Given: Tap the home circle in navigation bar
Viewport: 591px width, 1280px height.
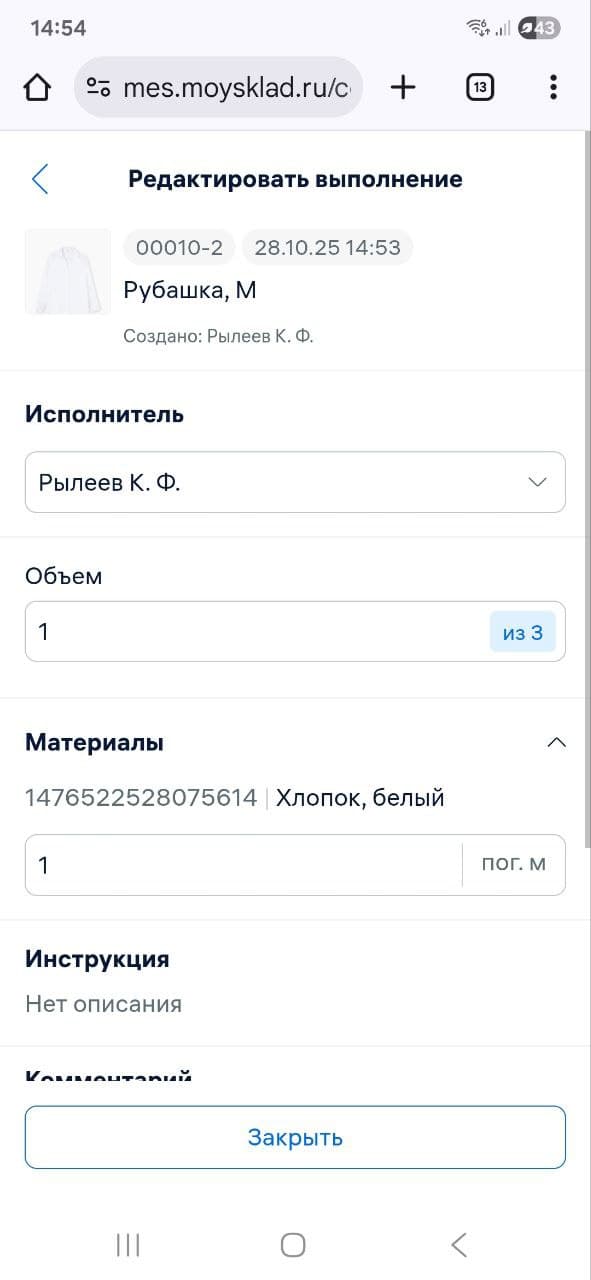Looking at the screenshot, I should click(292, 1245).
